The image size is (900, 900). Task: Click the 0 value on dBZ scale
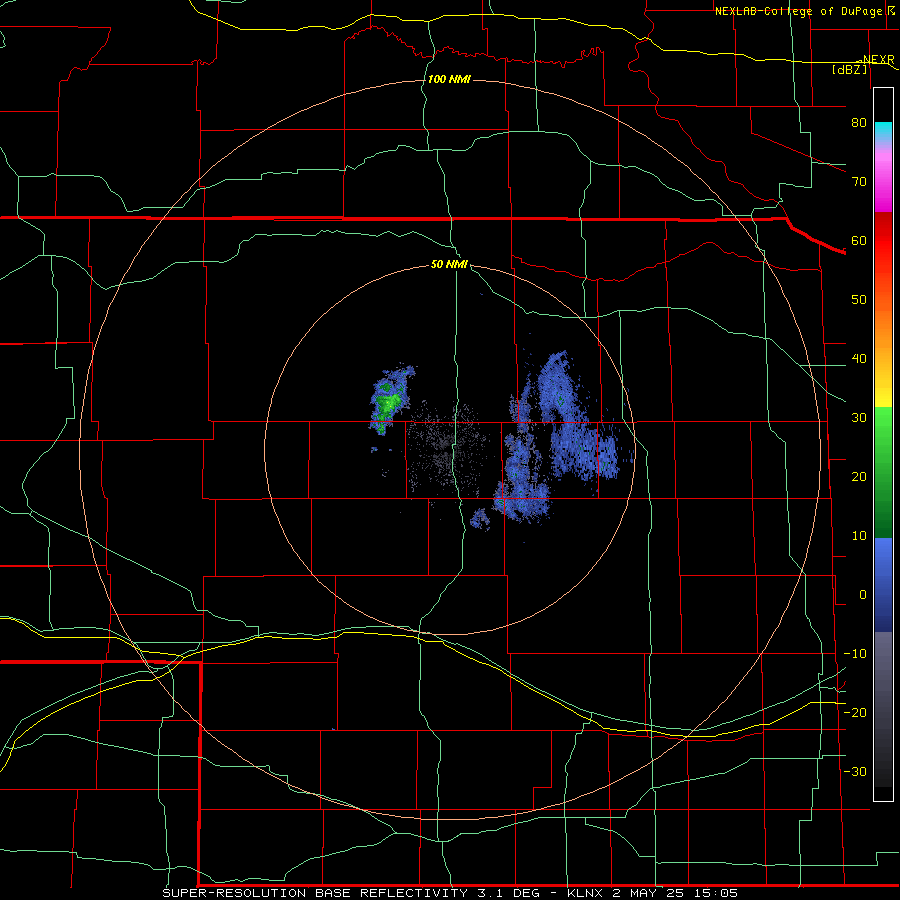863,595
